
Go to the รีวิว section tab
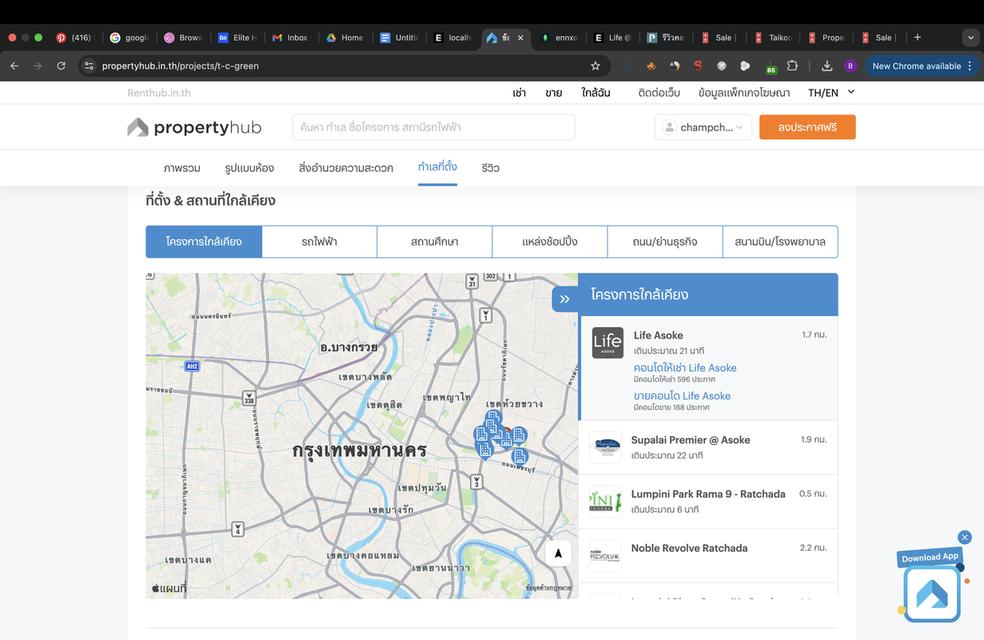point(490,168)
